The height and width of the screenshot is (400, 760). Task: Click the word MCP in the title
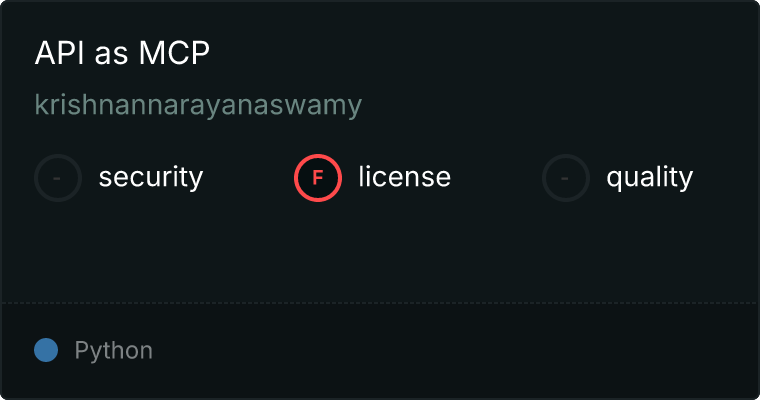pyautogui.click(x=174, y=52)
